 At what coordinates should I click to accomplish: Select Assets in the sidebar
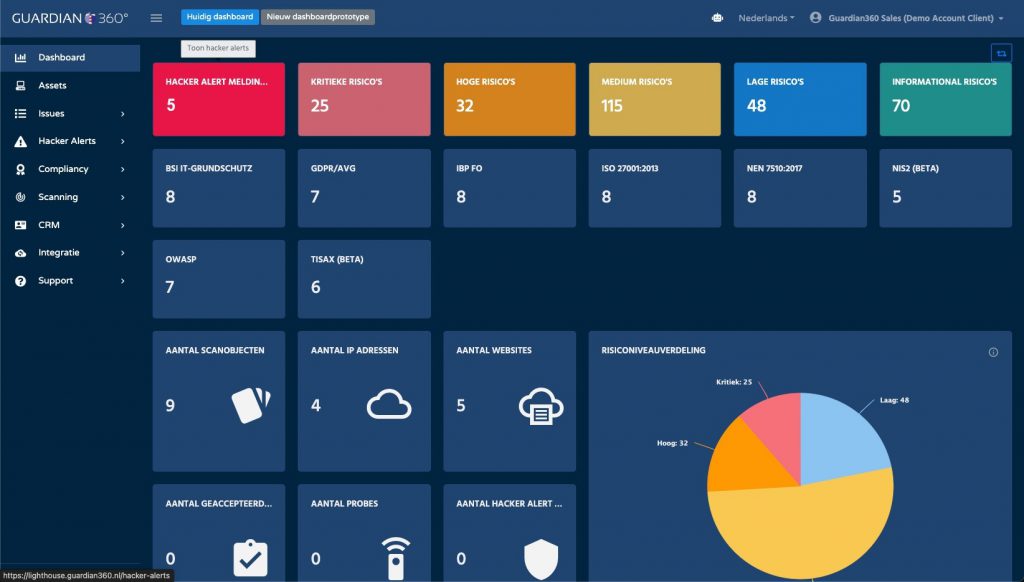click(52, 86)
